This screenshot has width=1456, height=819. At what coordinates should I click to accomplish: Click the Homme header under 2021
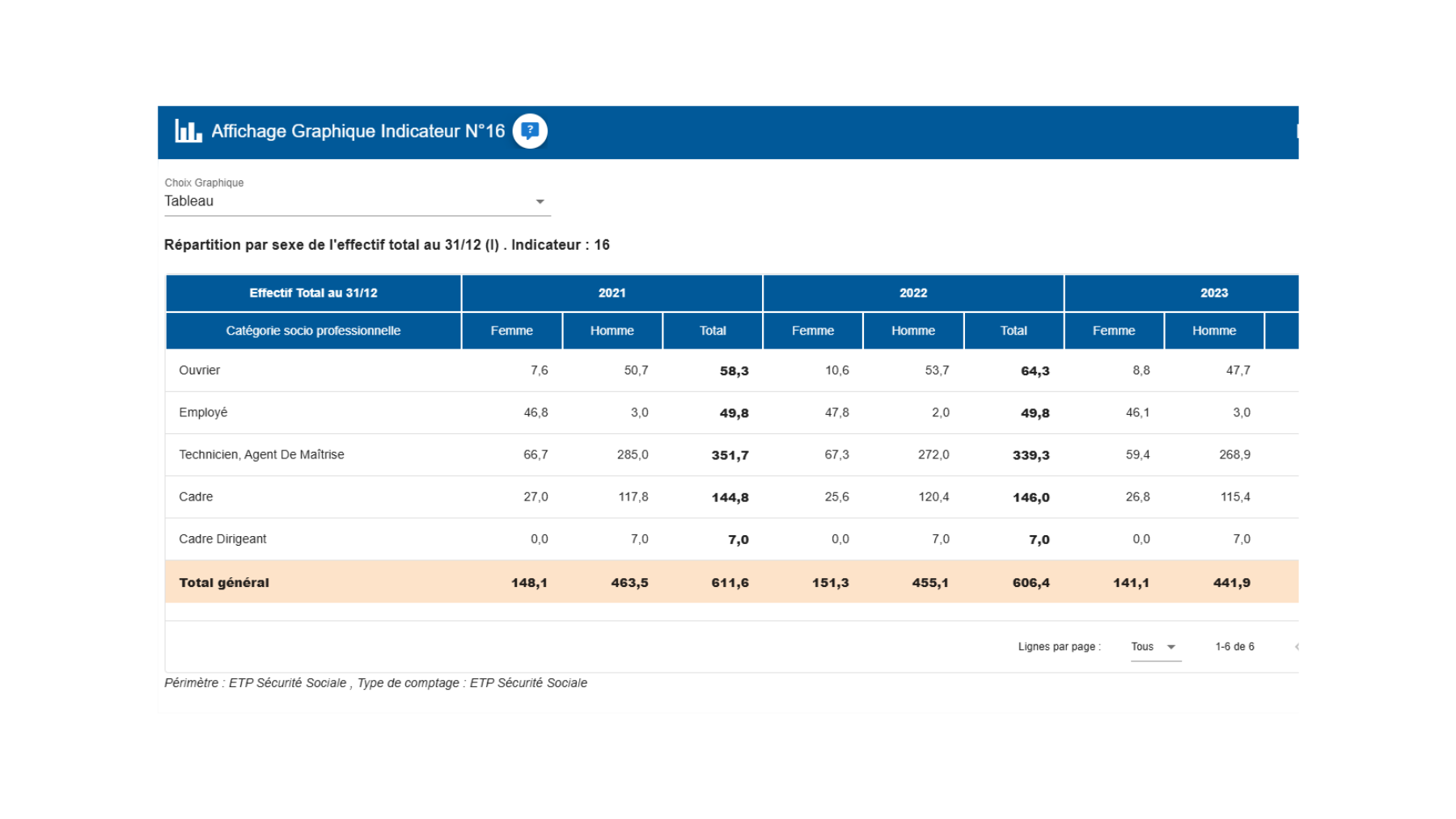pos(612,331)
